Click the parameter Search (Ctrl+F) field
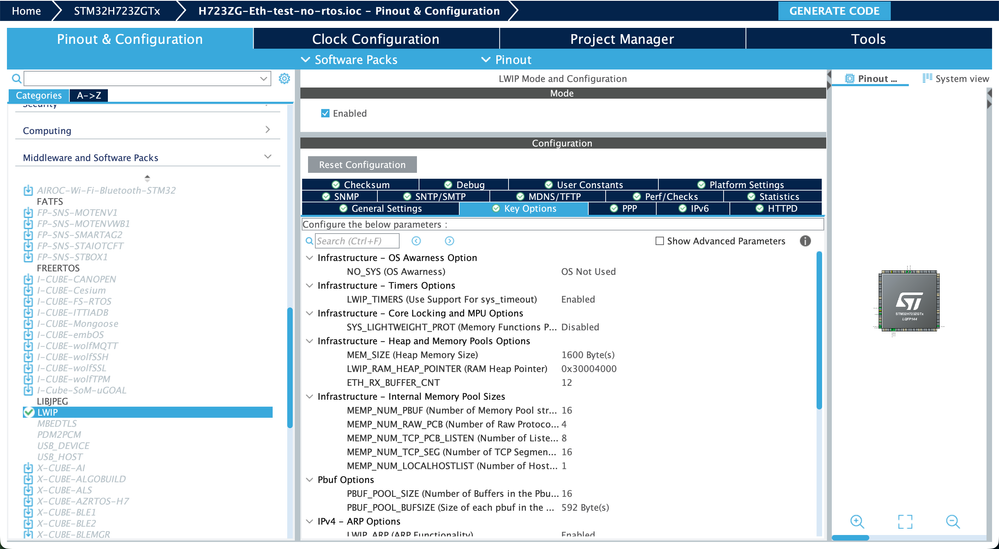The image size is (999, 549). (357, 241)
